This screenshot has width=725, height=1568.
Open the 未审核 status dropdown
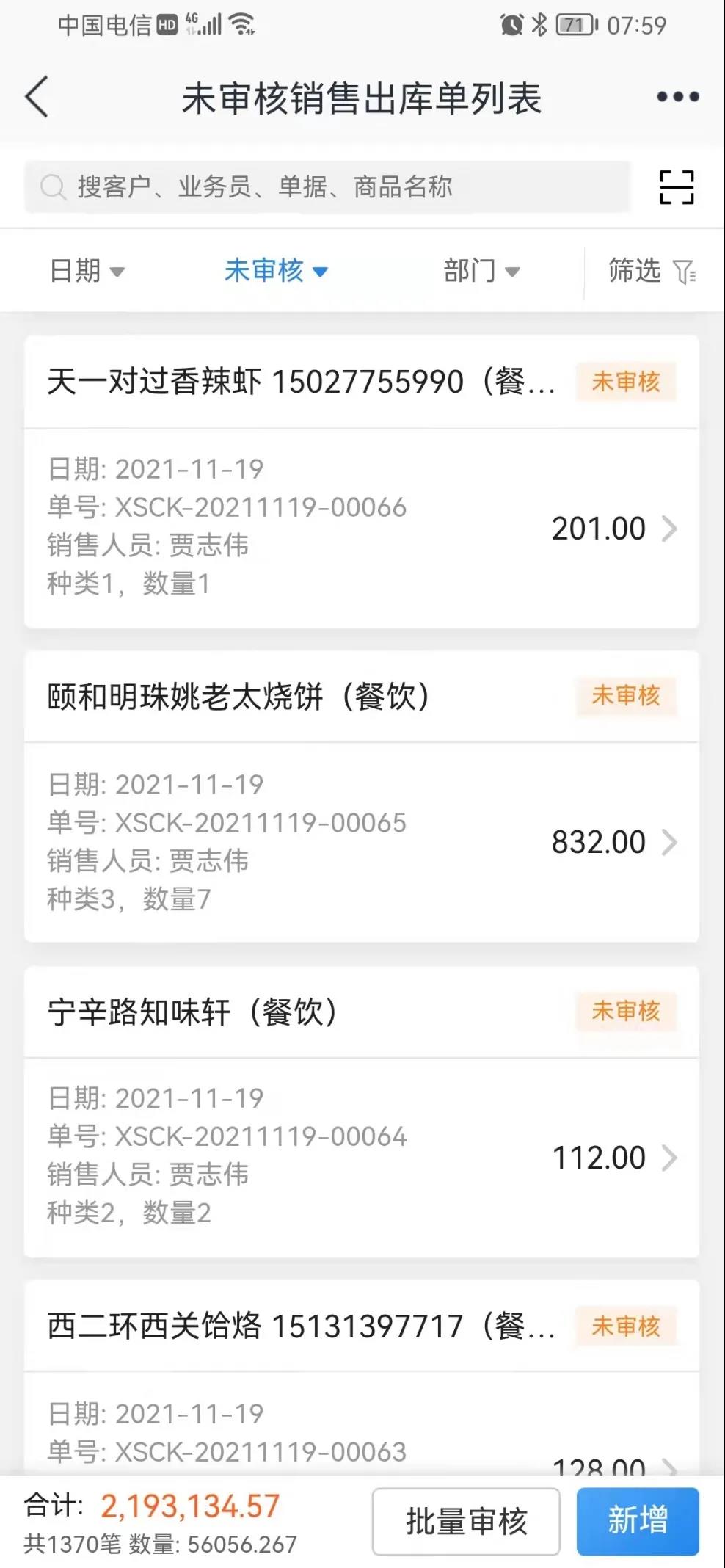point(276,272)
